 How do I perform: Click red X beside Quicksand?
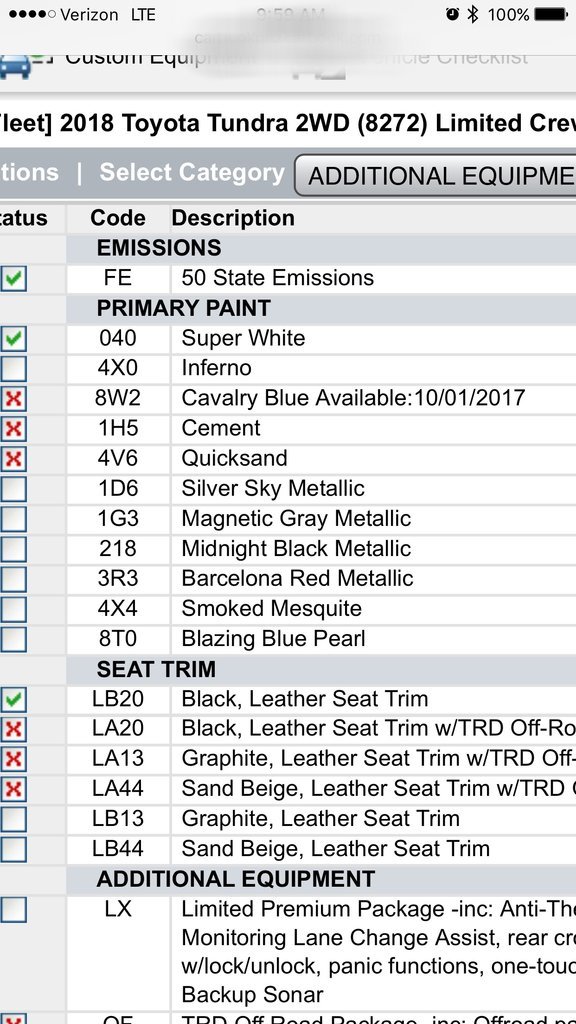coord(13,458)
